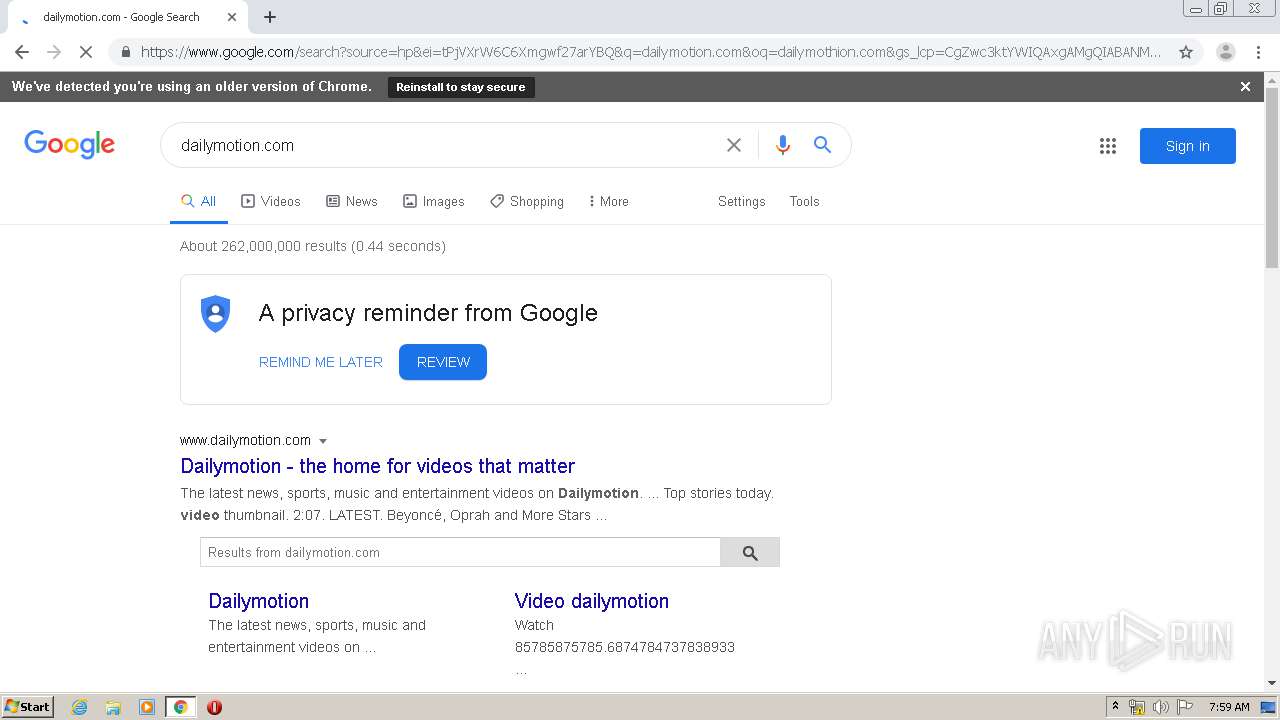The width and height of the screenshot is (1280, 720).
Task: Open Dailymotion - the home for videos result
Action: tap(377, 466)
